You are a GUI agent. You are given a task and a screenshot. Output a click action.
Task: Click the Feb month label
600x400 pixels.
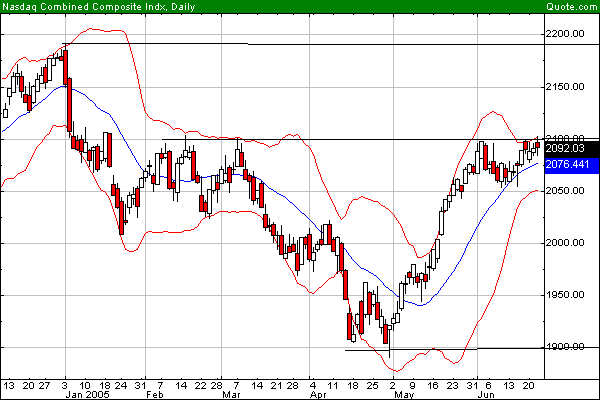click(x=155, y=395)
